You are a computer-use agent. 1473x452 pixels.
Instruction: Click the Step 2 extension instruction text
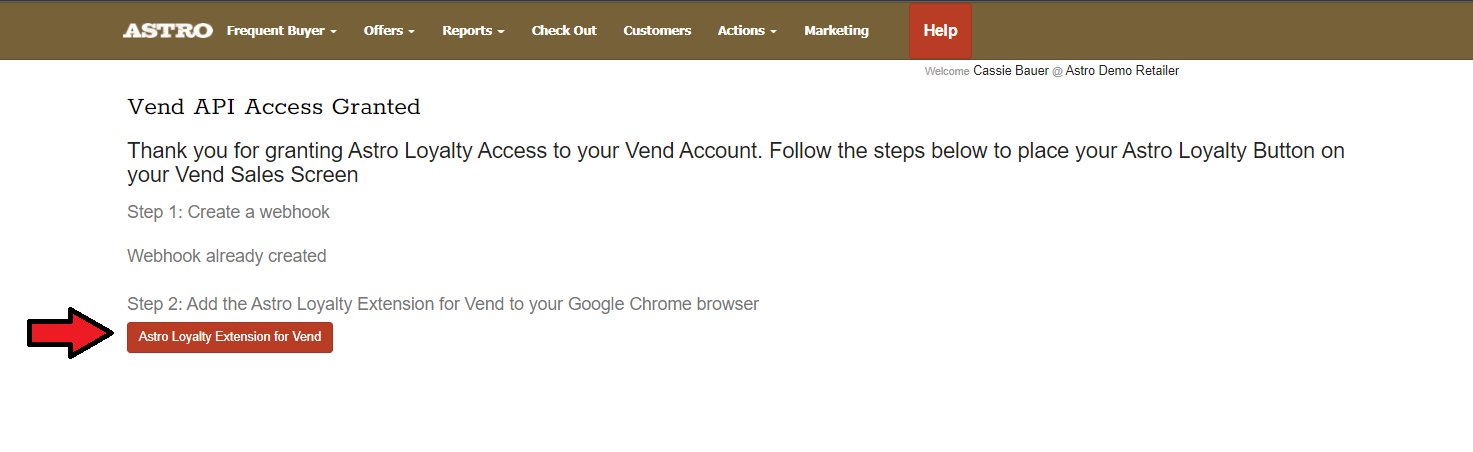[443, 304]
